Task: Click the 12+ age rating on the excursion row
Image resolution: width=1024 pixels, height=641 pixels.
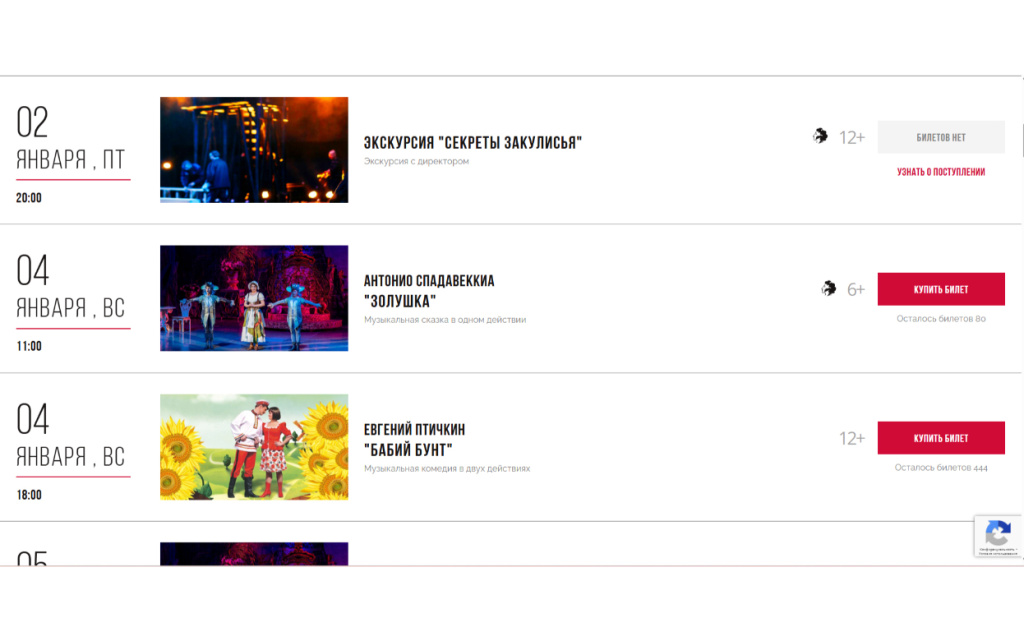Action: [852, 138]
